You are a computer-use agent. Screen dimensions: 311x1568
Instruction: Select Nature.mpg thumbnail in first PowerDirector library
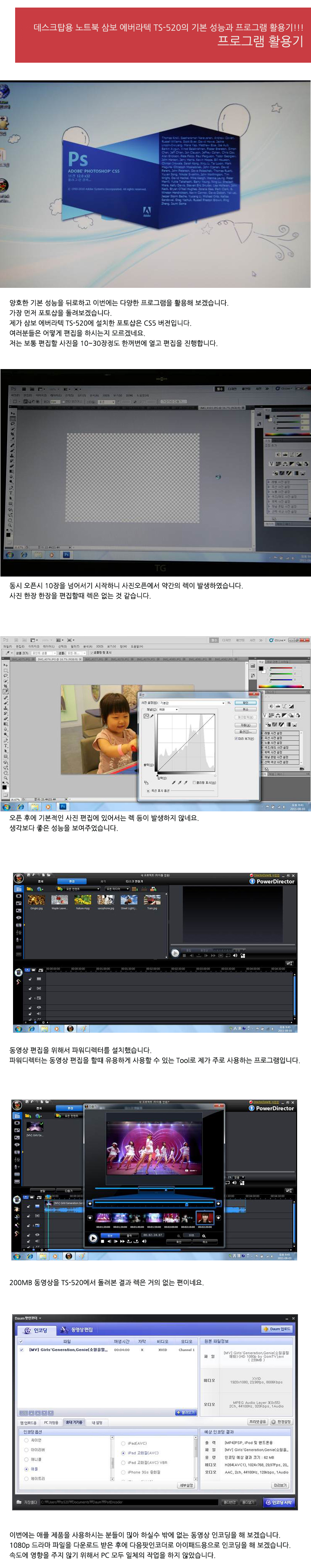click(x=83, y=900)
